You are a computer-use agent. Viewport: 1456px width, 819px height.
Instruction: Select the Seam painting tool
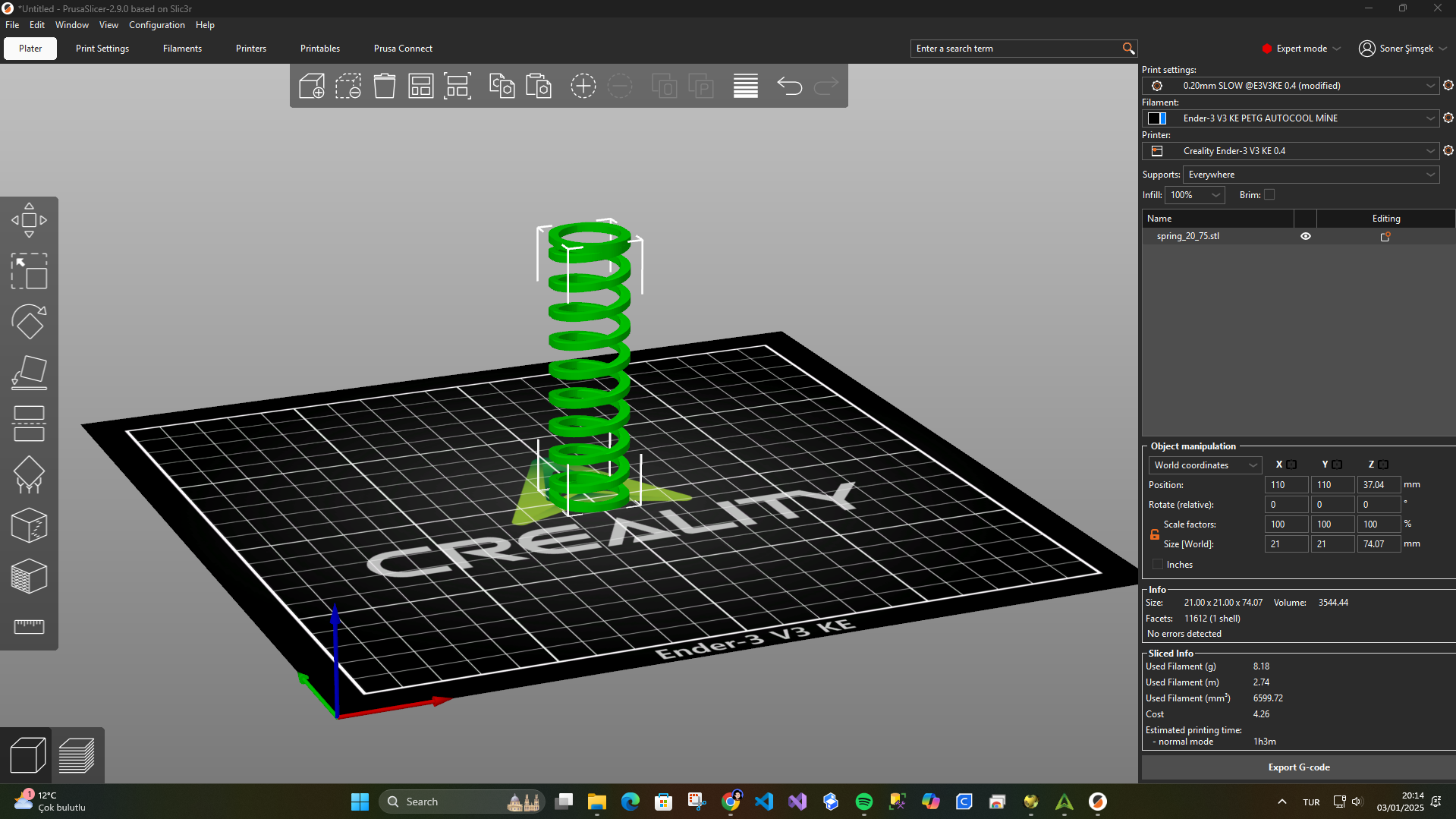[29, 525]
